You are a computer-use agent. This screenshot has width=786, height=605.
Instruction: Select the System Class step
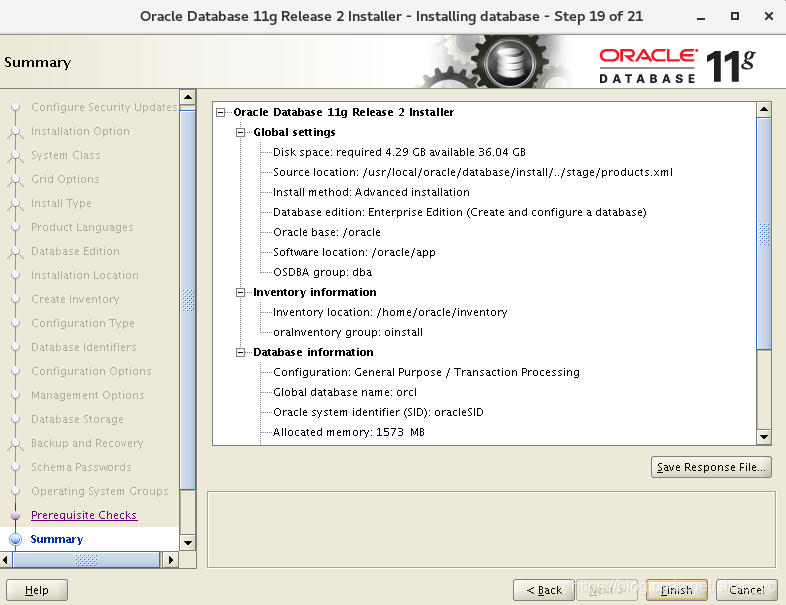point(66,155)
